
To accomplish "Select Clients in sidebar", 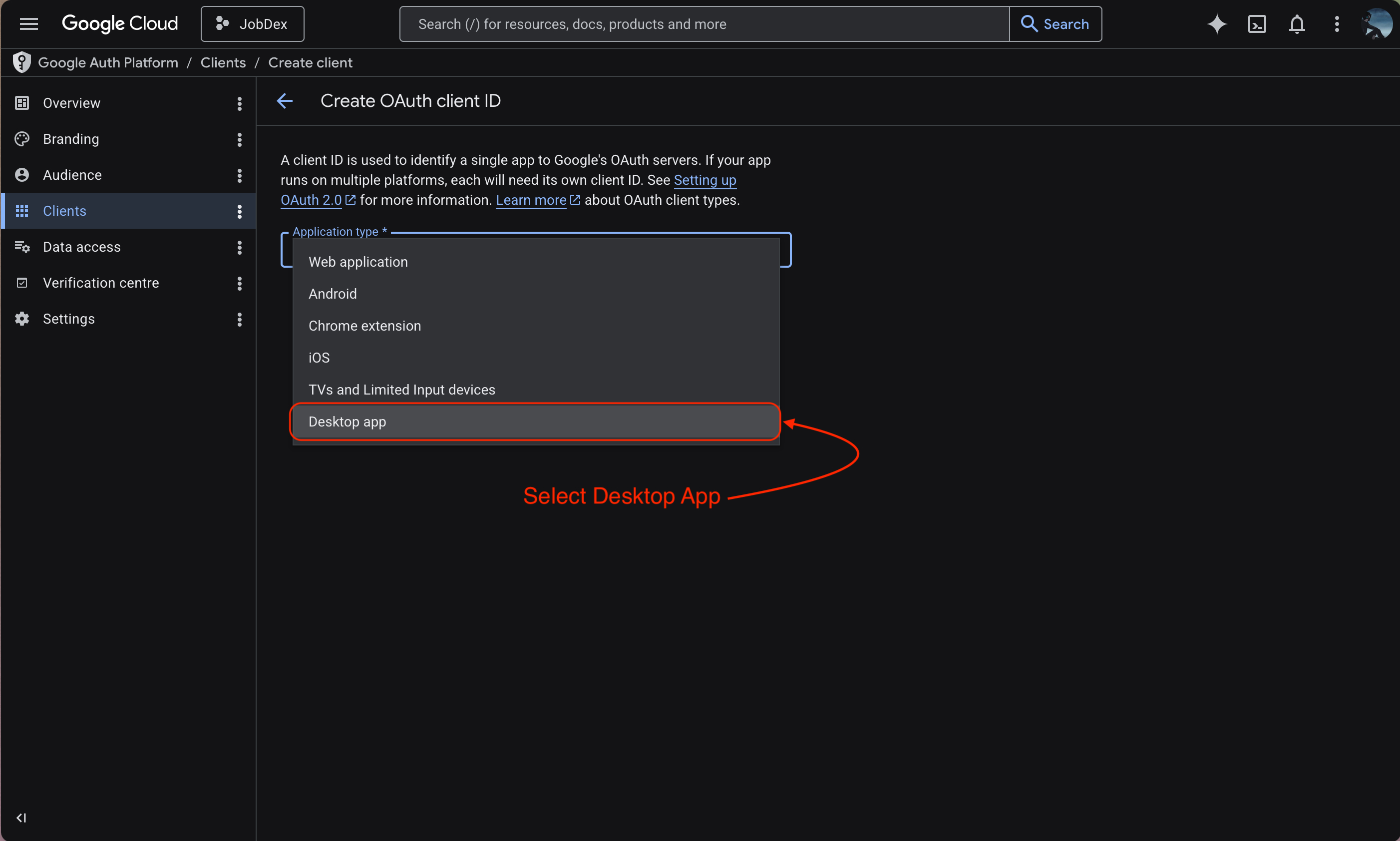I will click(x=128, y=211).
